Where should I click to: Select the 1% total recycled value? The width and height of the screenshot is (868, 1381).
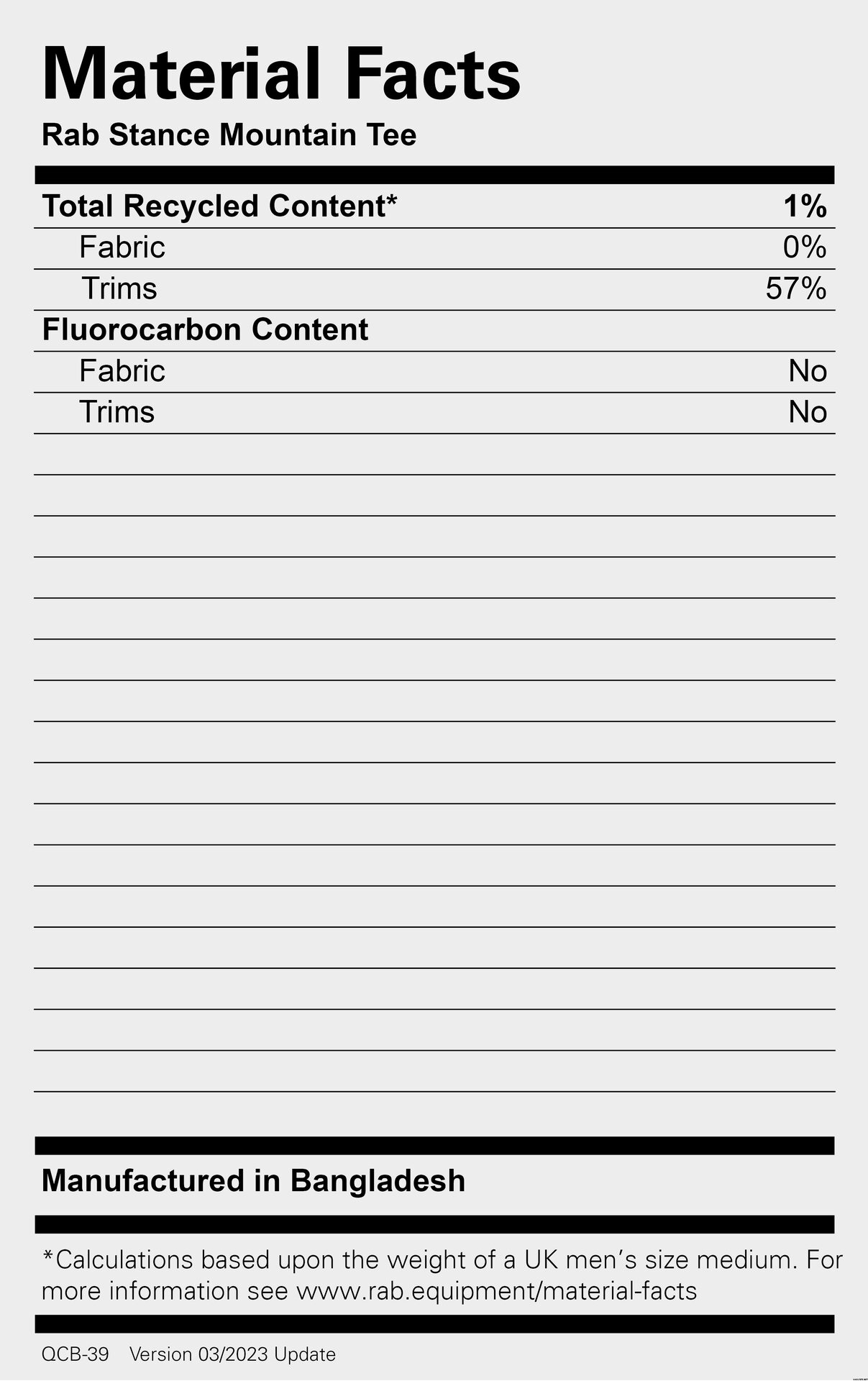(805, 206)
